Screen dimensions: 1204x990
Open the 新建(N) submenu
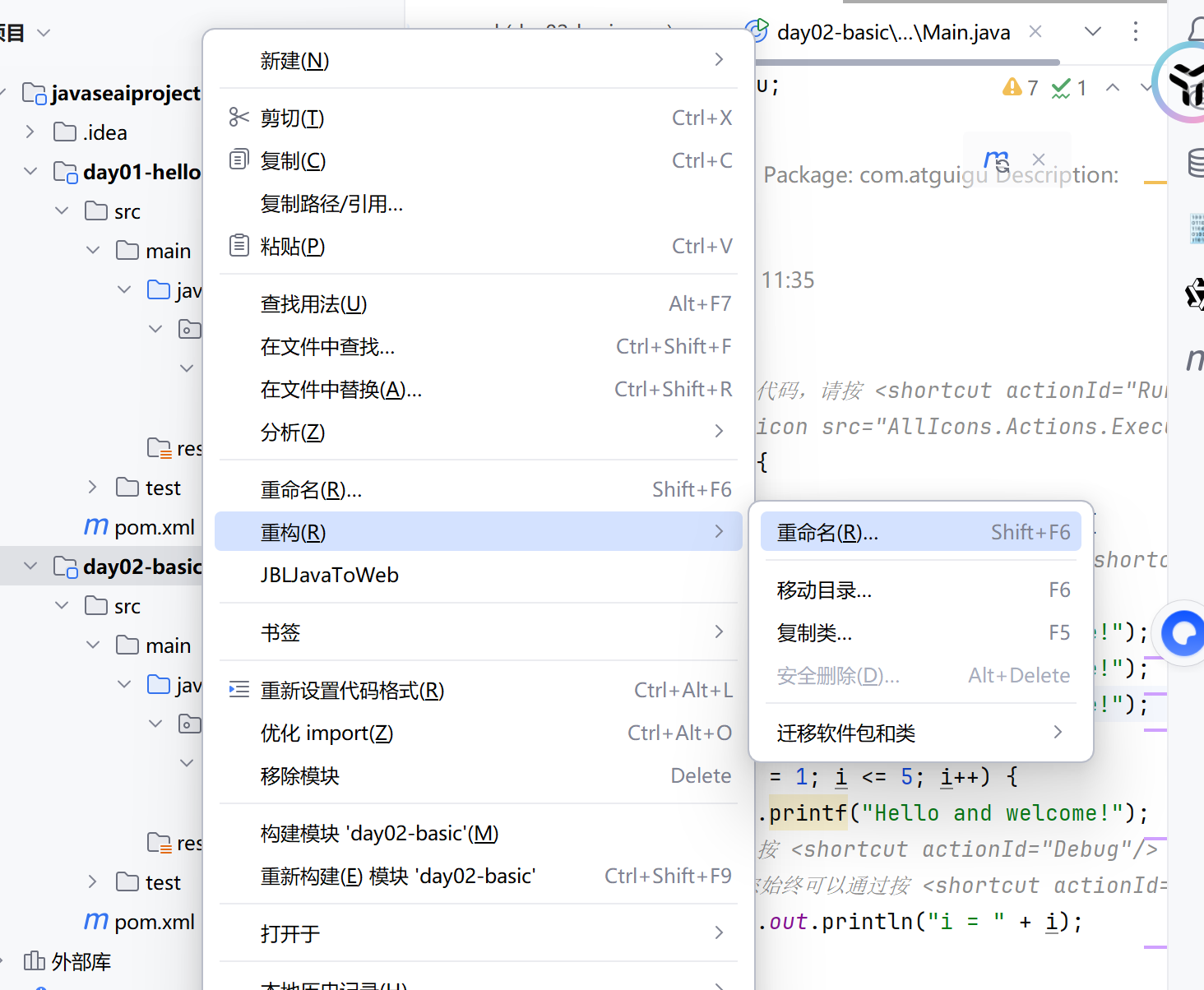(x=479, y=60)
